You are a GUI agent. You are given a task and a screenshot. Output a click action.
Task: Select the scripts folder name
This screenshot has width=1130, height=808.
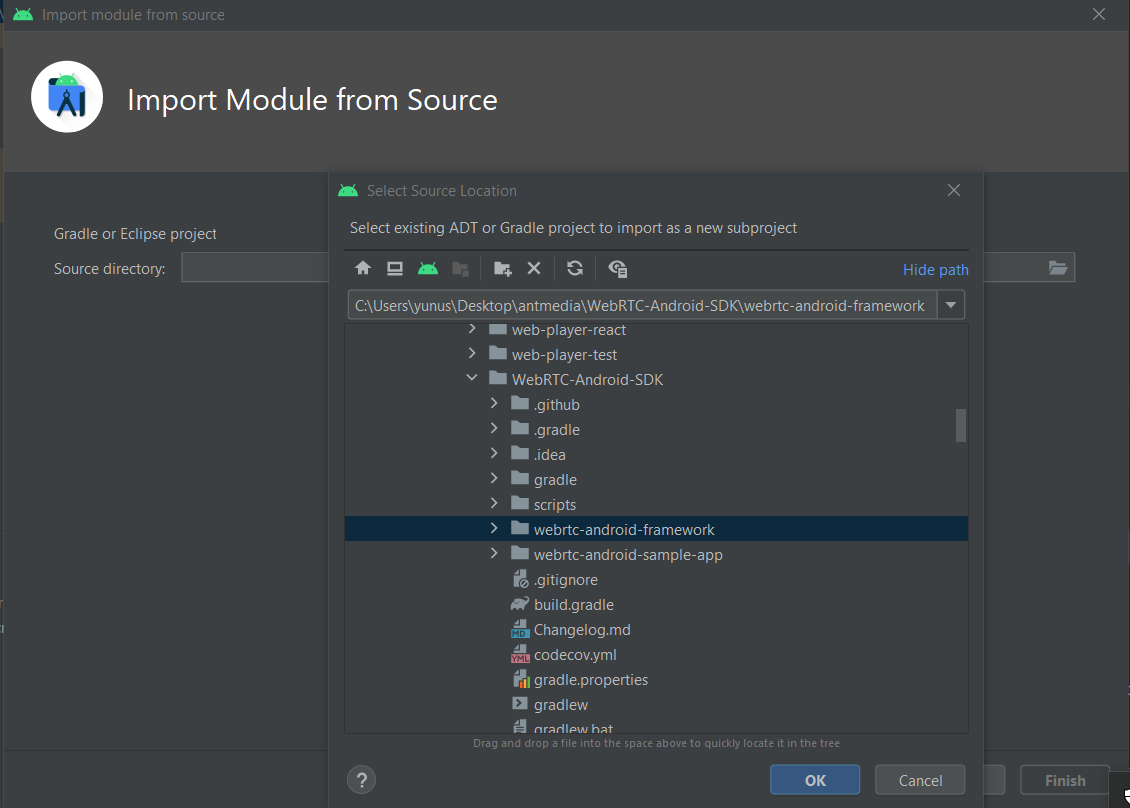(555, 505)
